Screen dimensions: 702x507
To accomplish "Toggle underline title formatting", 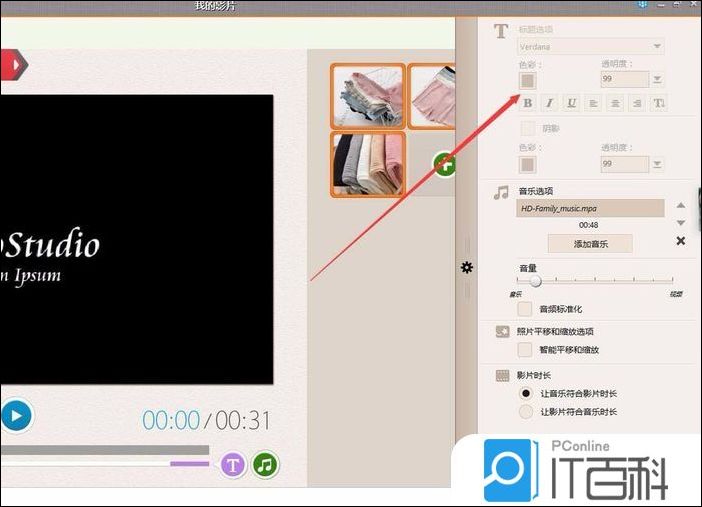I will point(571,103).
